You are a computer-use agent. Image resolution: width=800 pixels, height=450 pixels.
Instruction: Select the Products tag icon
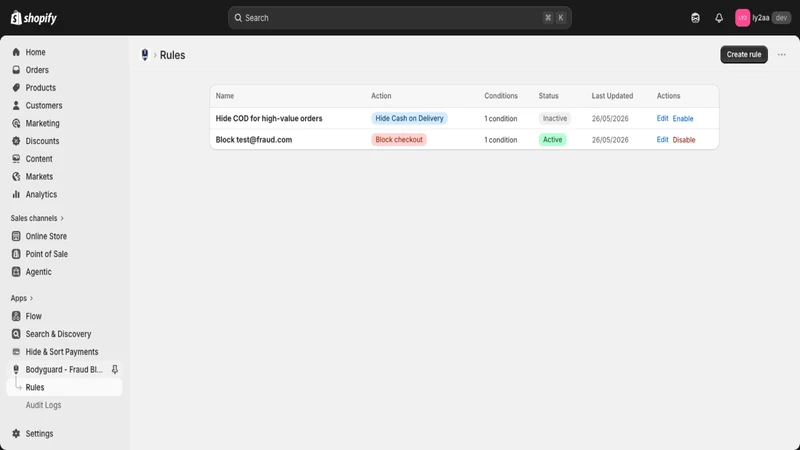(x=16, y=88)
